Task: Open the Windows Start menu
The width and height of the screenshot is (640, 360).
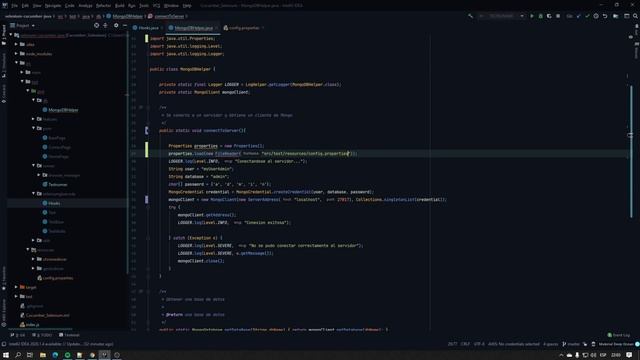Action: click(x=6, y=355)
